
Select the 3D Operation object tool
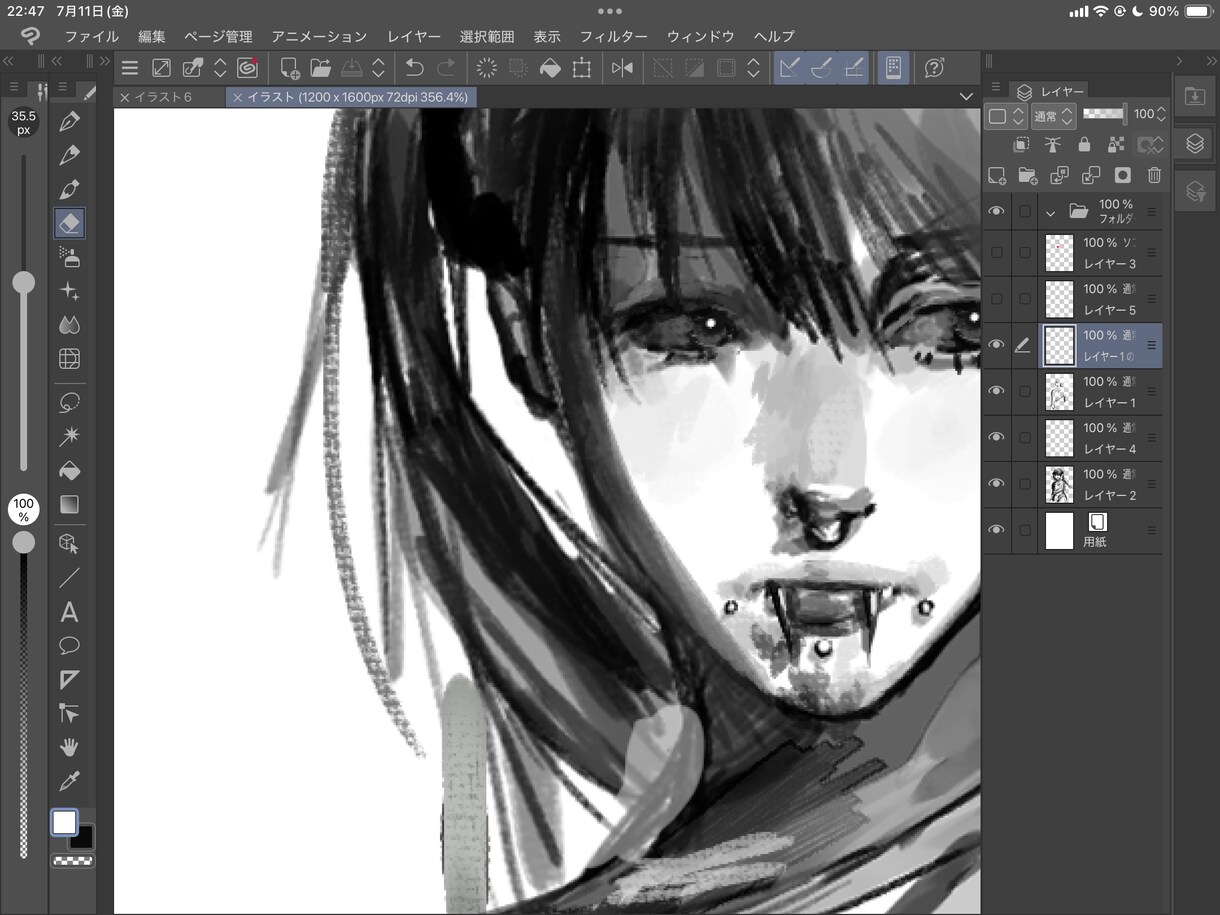click(x=69, y=544)
